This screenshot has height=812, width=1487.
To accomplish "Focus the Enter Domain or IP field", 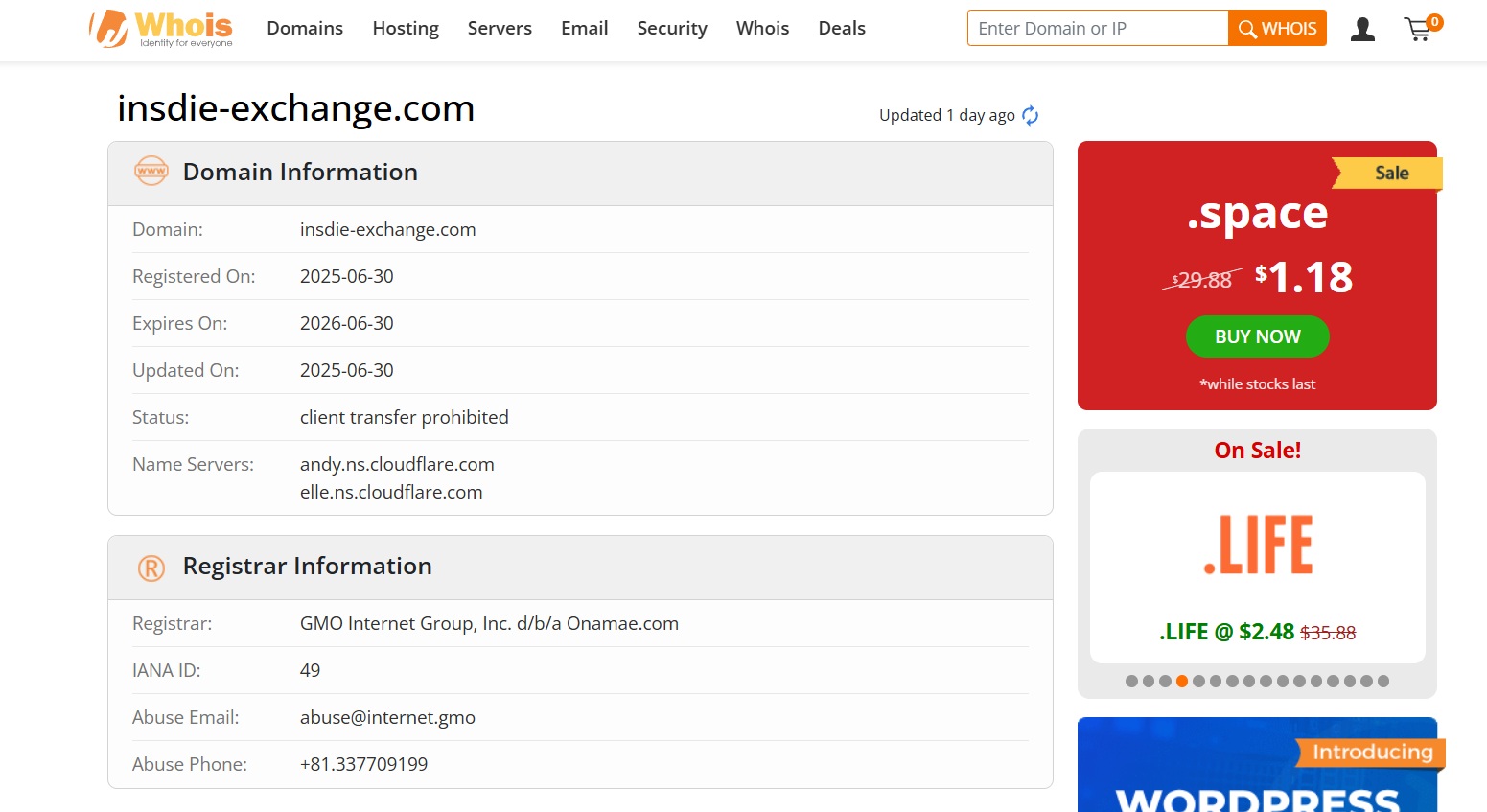I will pos(1098,28).
